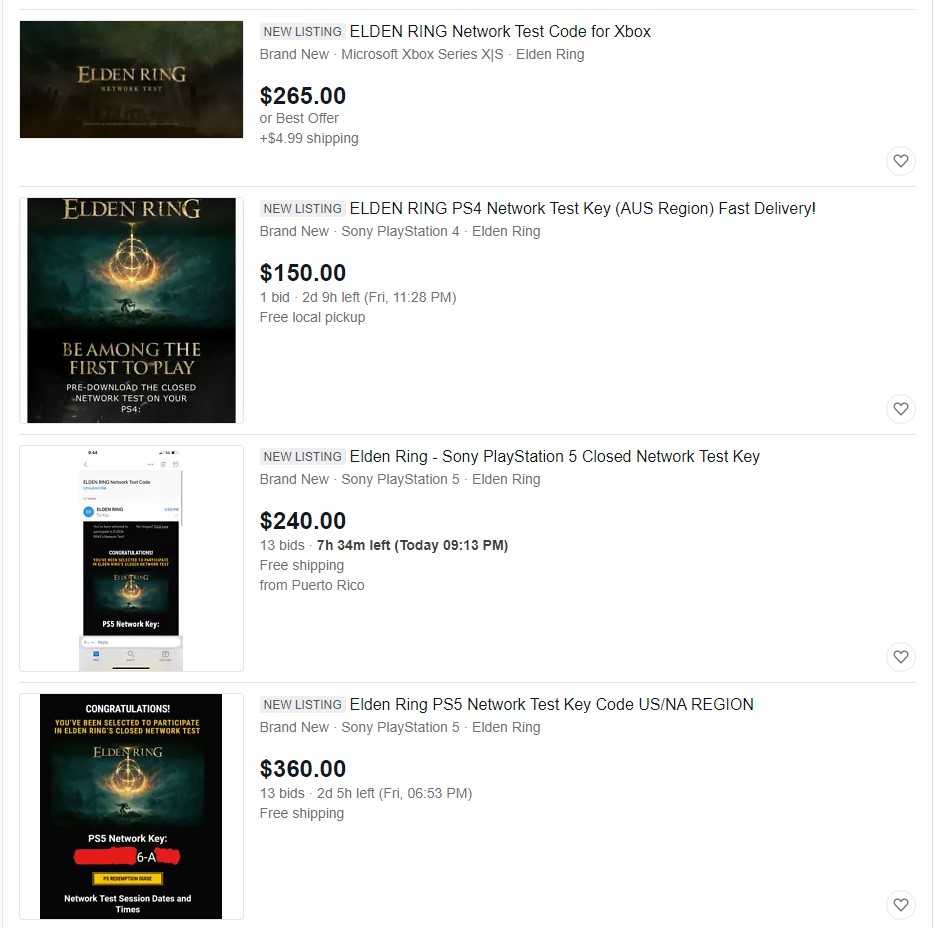Open ELDEN RING Network Test Code for Xbox title
Screen dimensions: 935x928
tap(500, 31)
